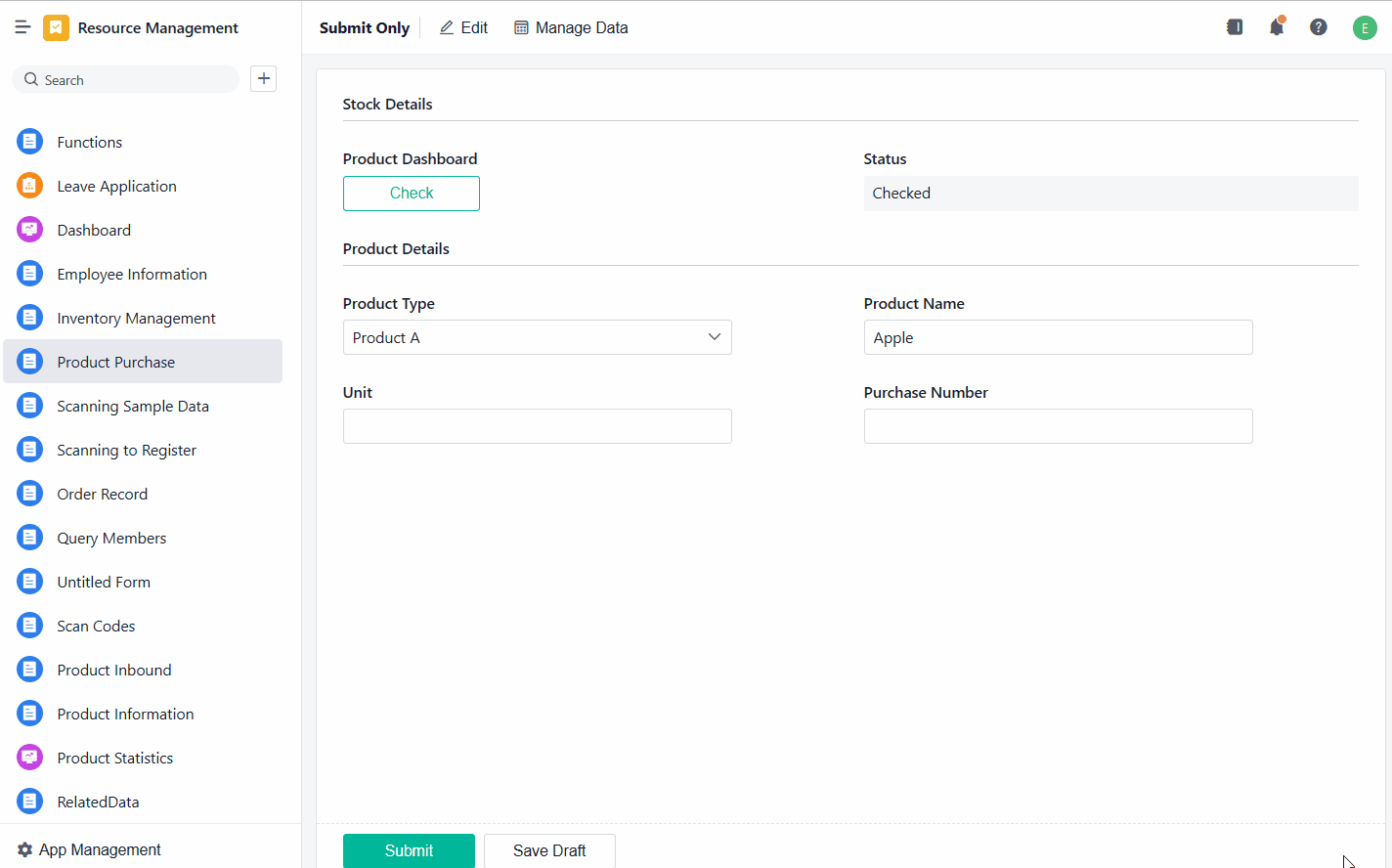Open the help question mark icon
Screen dimensions: 1392x868
click(1319, 27)
